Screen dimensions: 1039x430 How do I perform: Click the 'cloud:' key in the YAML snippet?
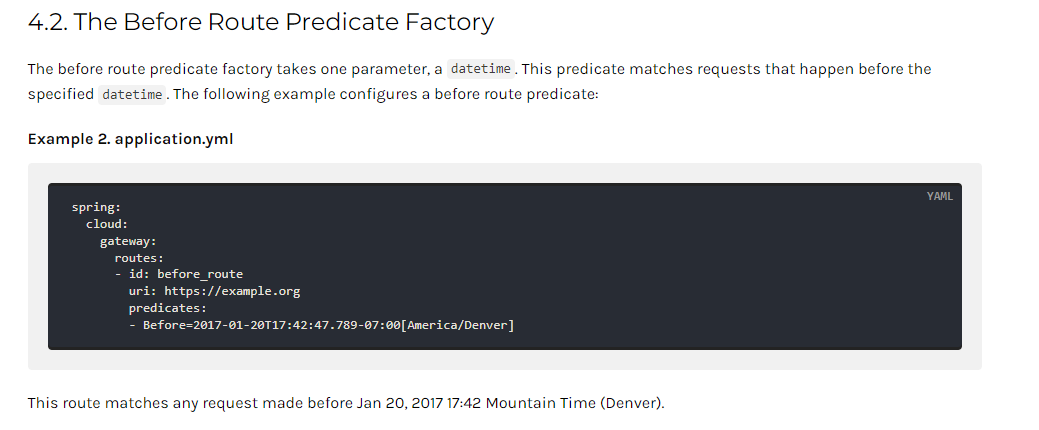107,224
